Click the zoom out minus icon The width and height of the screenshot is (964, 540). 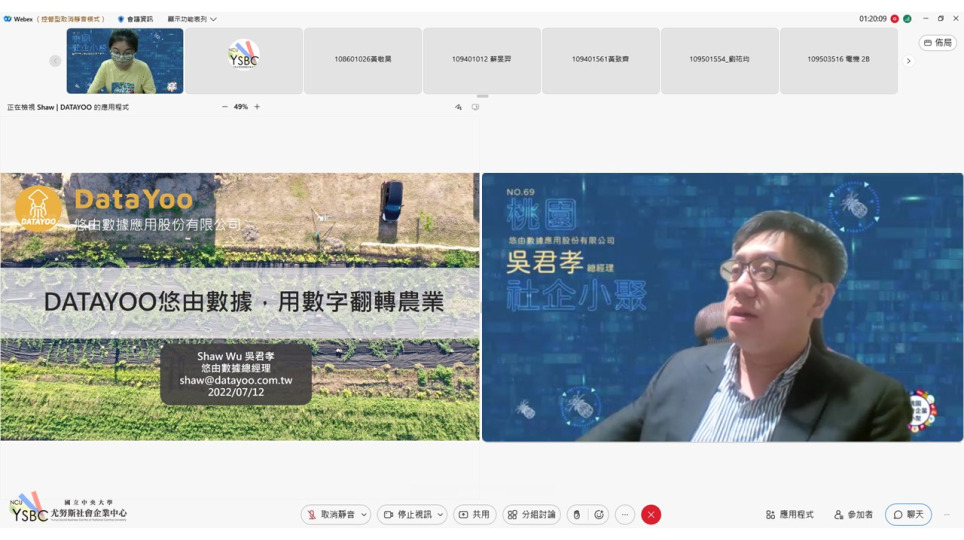pyautogui.click(x=225, y=107)
